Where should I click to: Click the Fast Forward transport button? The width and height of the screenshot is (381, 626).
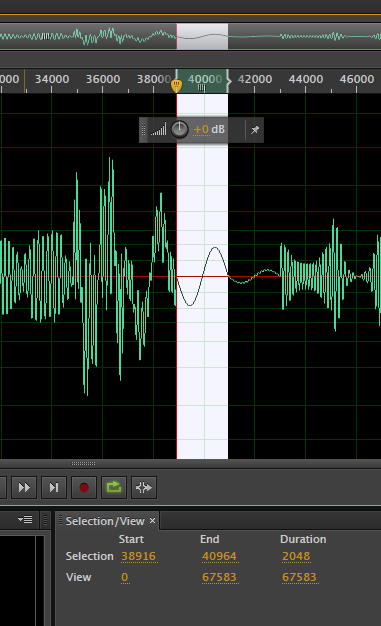pyautogui.click(x=24, y=487)
